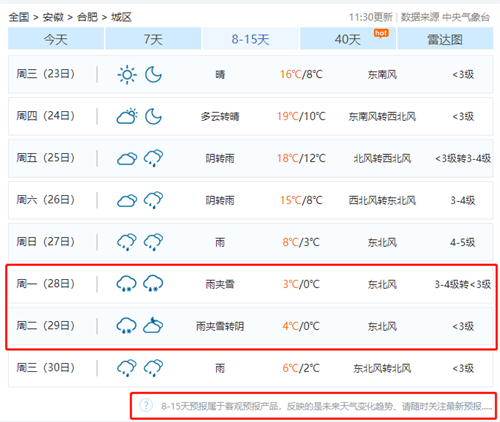Viewport: 500px width, 422px height.
Task: Click the 19℃/10℃ temperature value
Action: (x=301, y=116)
